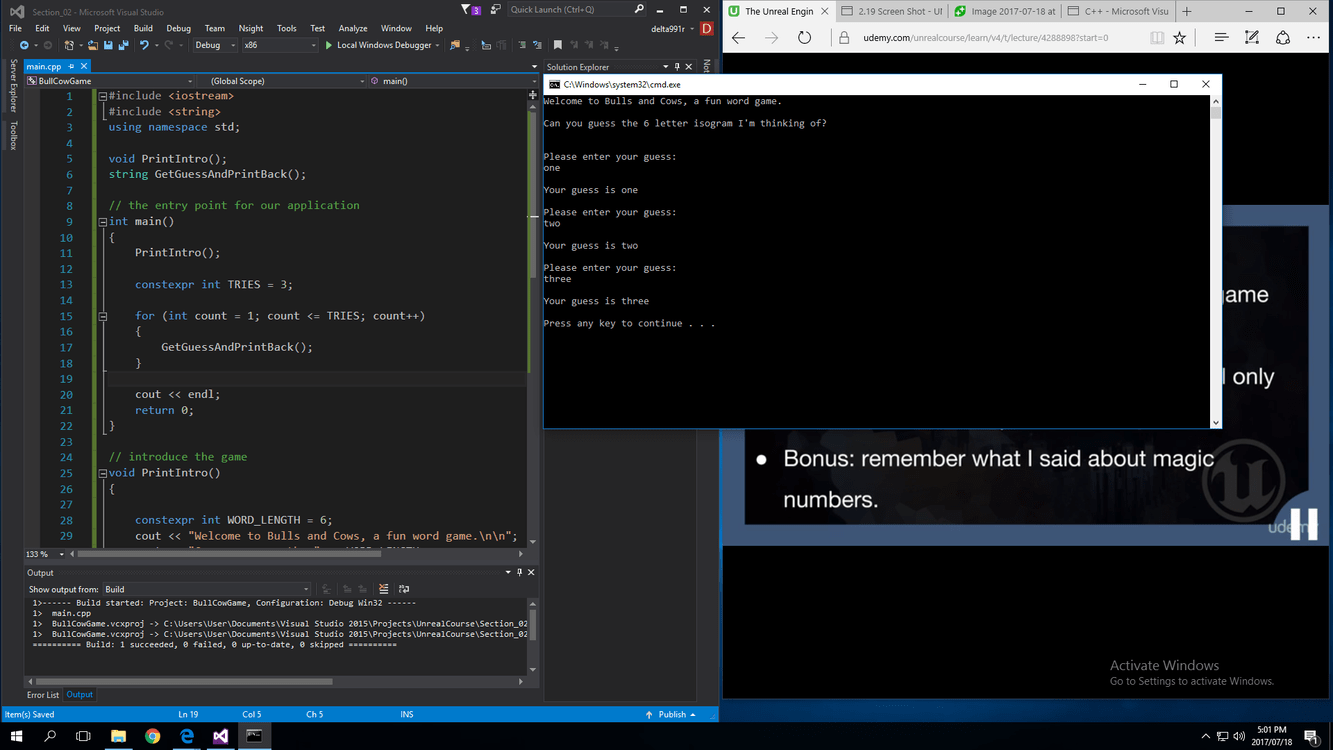Click the Save All toolbar icon
Screen dimensions: 1333x750
point(124,45)
